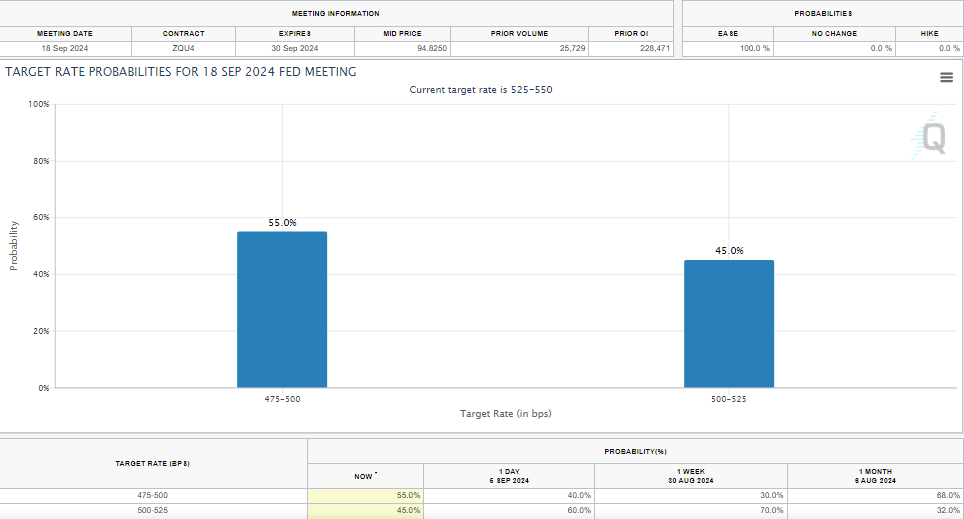Screen dimensions: 964x519
Task: Click the 1 WEEK 30 Aug 2024 column header
Action: pos(691,476)
